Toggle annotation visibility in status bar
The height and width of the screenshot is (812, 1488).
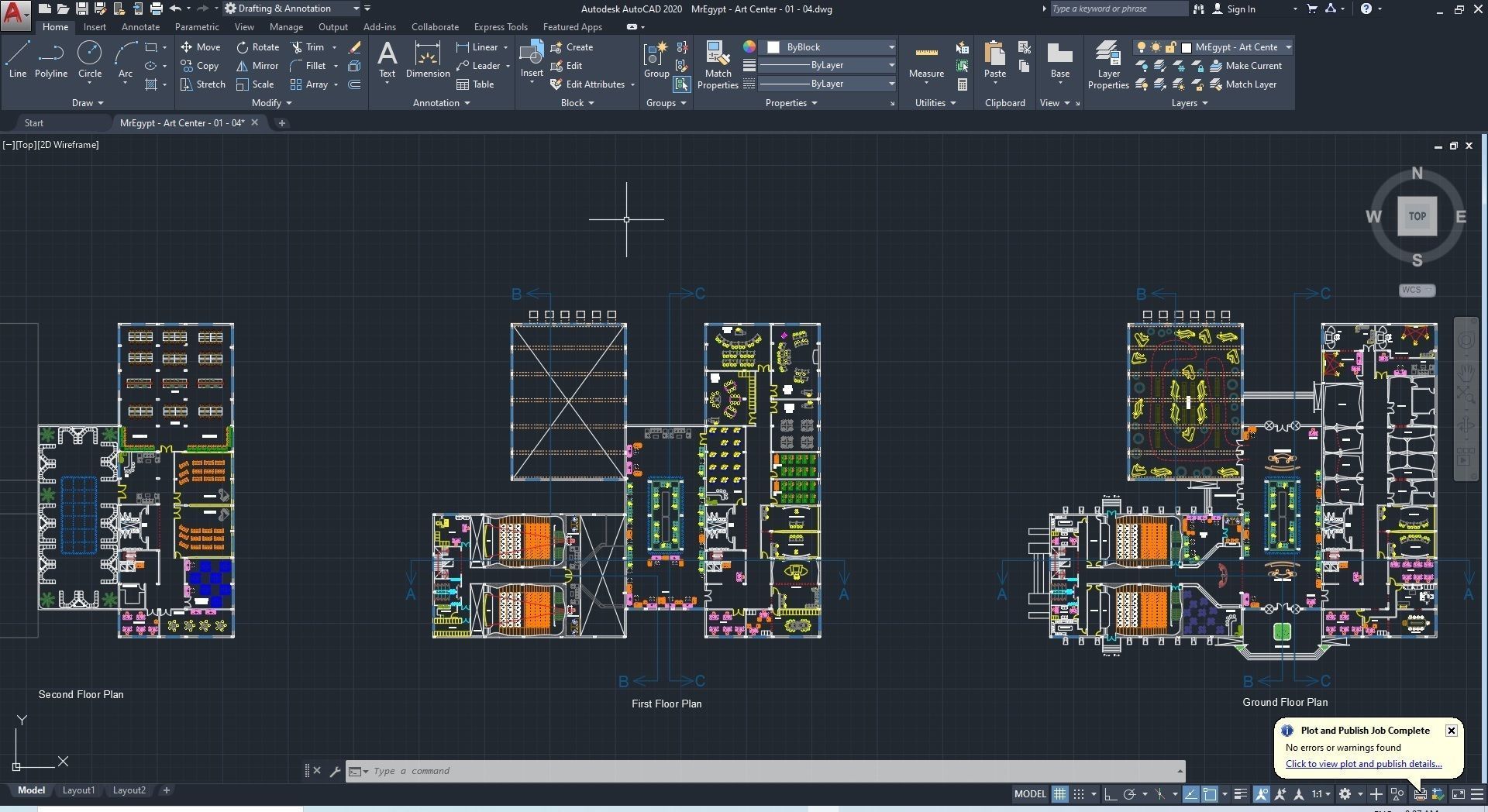1262,794
